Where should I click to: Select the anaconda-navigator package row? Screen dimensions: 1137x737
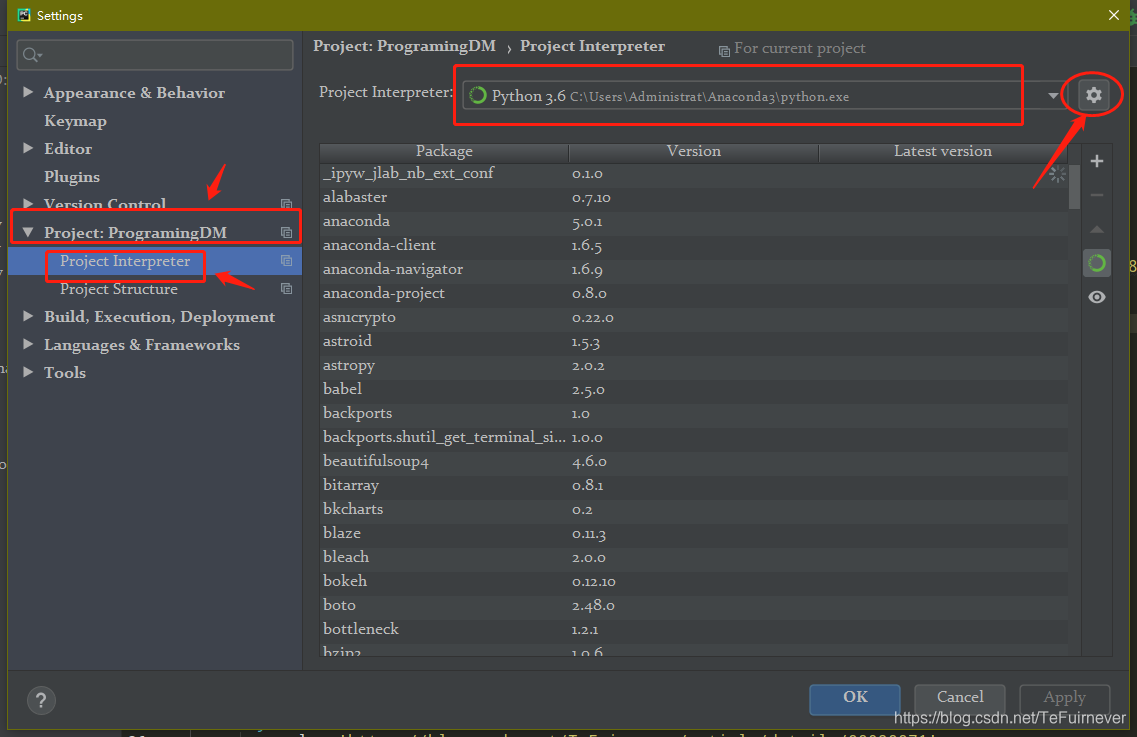[x=693, y=269]
